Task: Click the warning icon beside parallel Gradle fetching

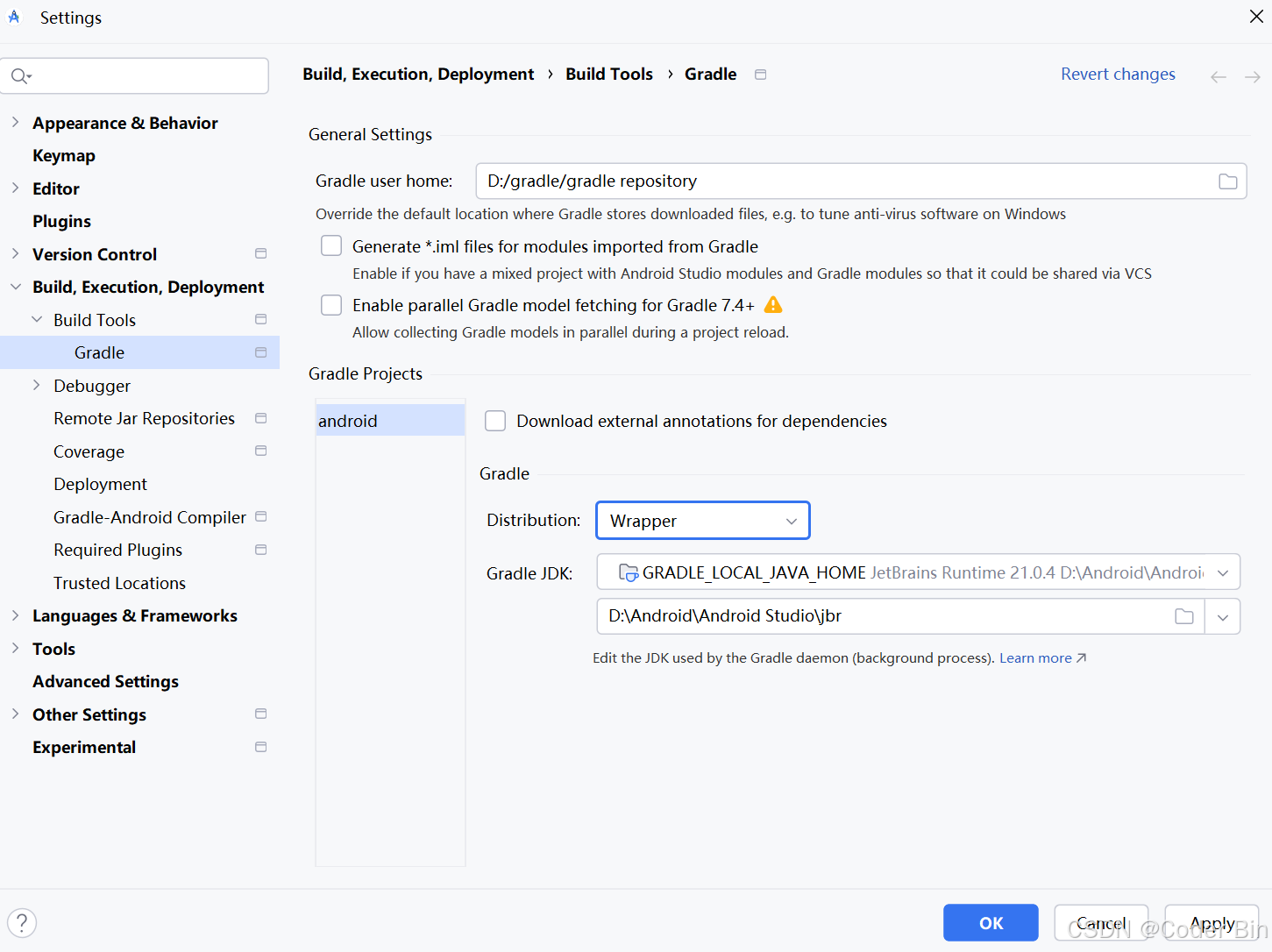Action: pos(773,304)
